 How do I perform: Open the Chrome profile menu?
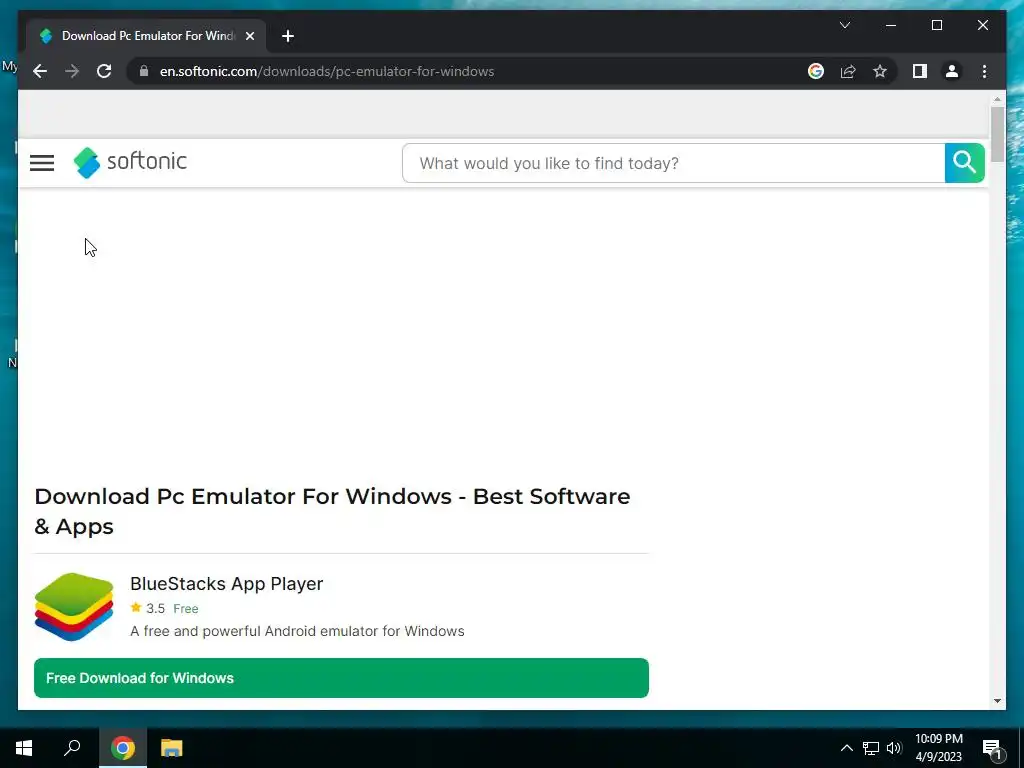(952, 71)
